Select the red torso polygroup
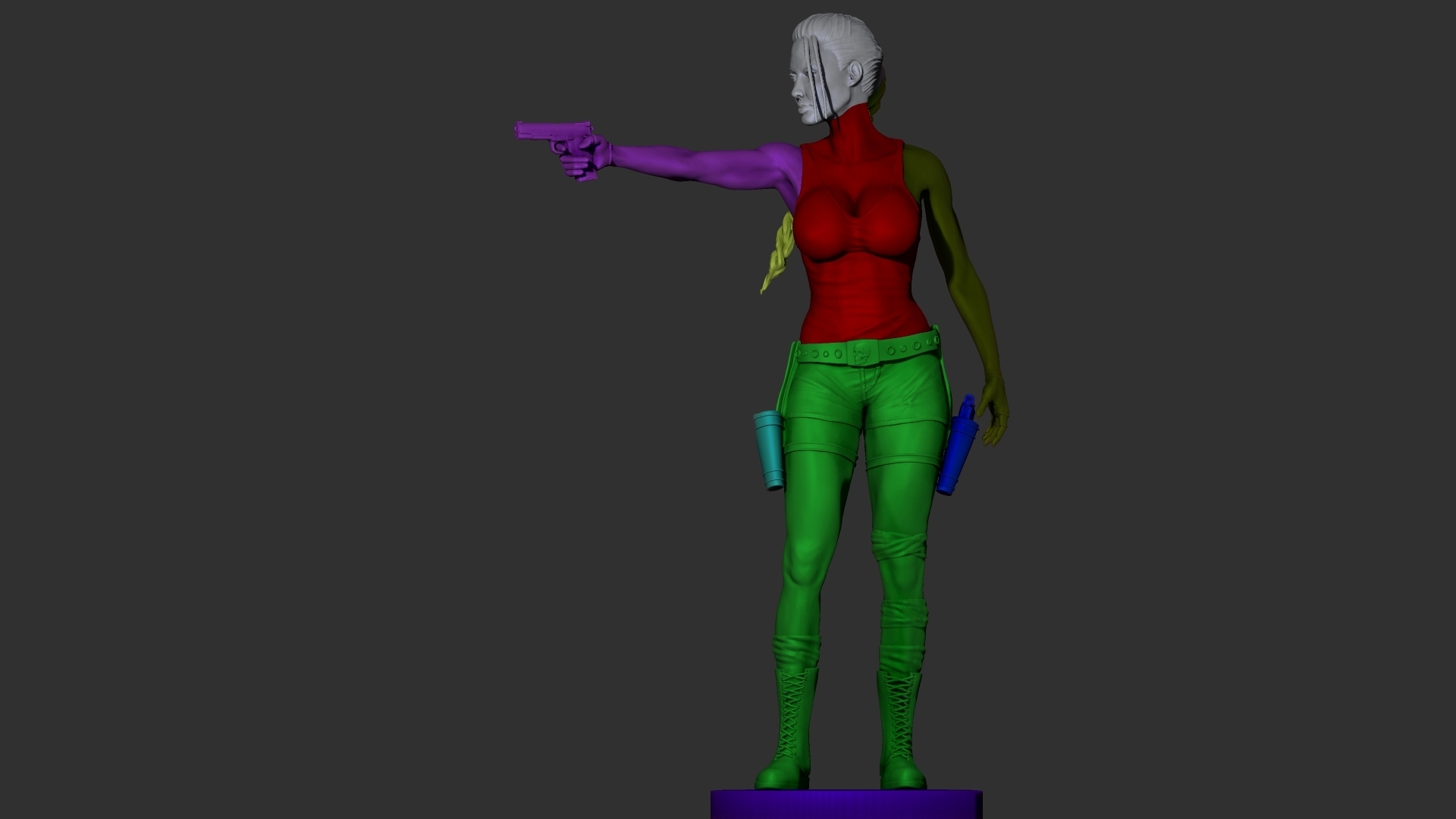 point(857,288)
